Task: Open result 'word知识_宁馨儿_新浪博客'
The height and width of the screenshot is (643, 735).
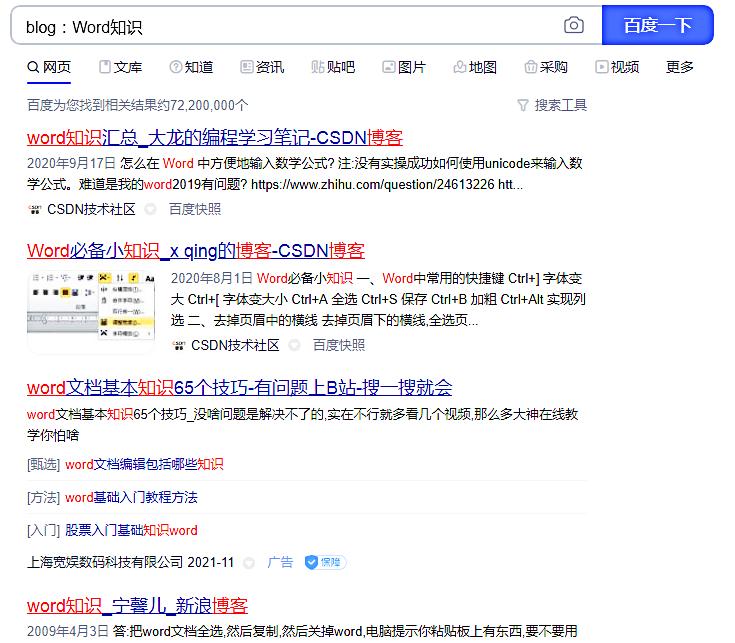Action: (x=137, y=606)
